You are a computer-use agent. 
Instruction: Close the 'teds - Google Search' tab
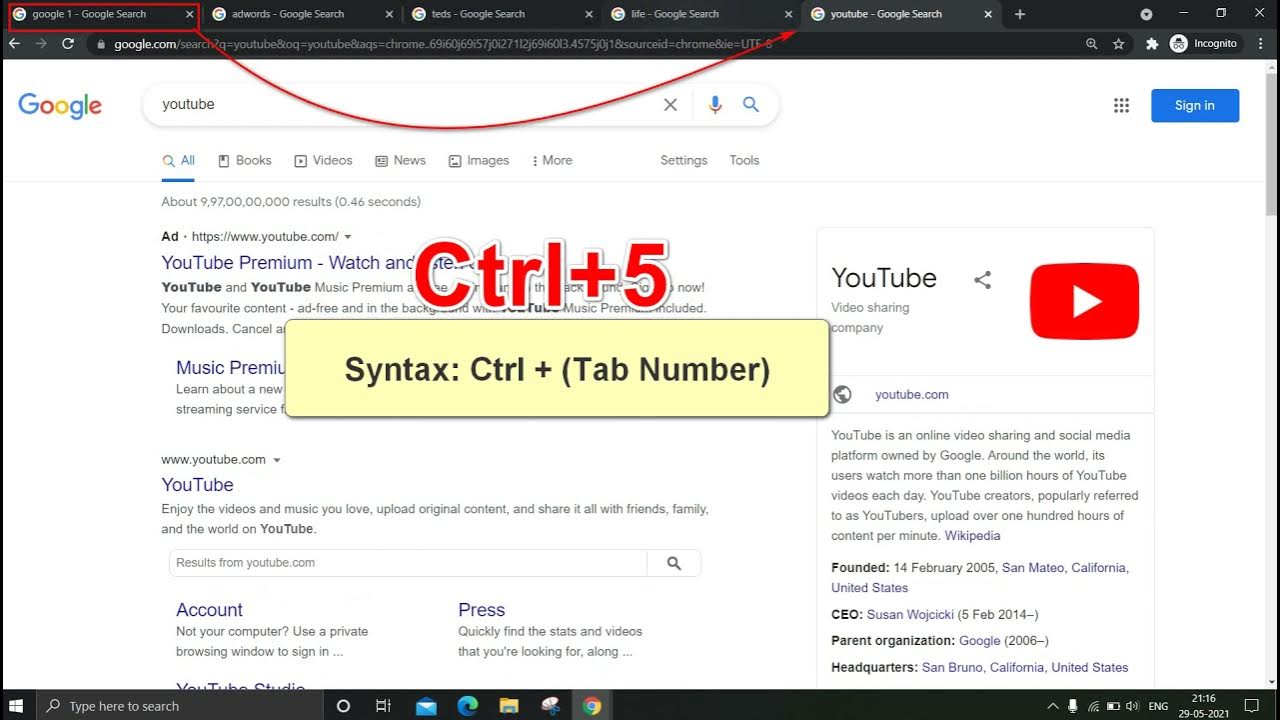coord(589,15)
